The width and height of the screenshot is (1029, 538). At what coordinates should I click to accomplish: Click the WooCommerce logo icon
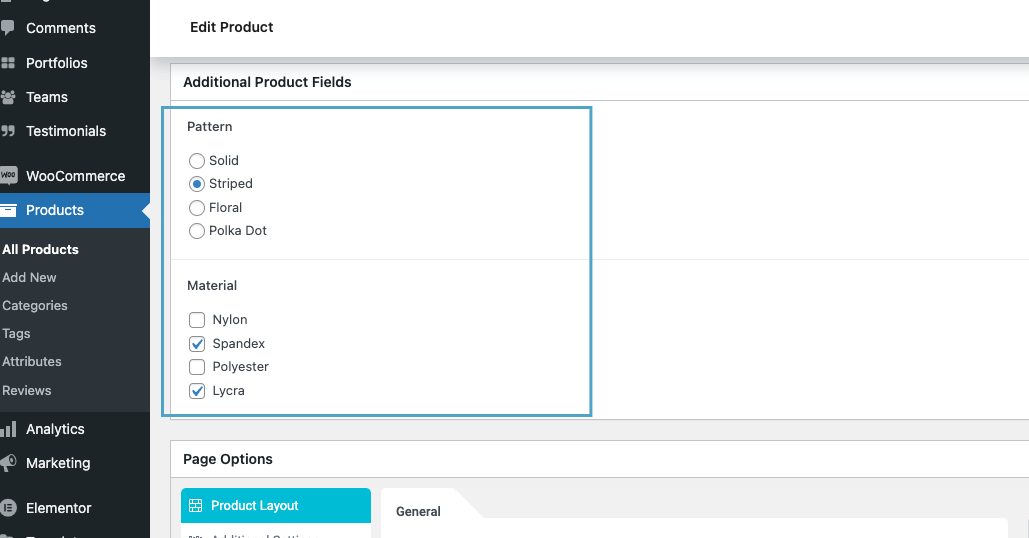coord(9,176)
